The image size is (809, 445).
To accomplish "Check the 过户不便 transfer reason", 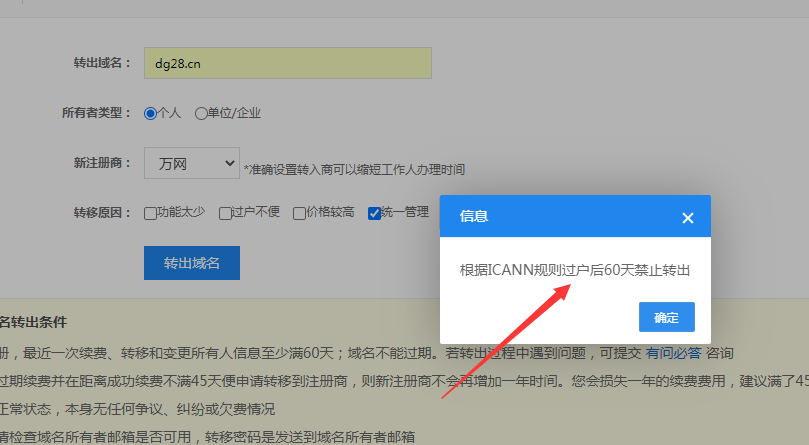I will pos(224,212).
